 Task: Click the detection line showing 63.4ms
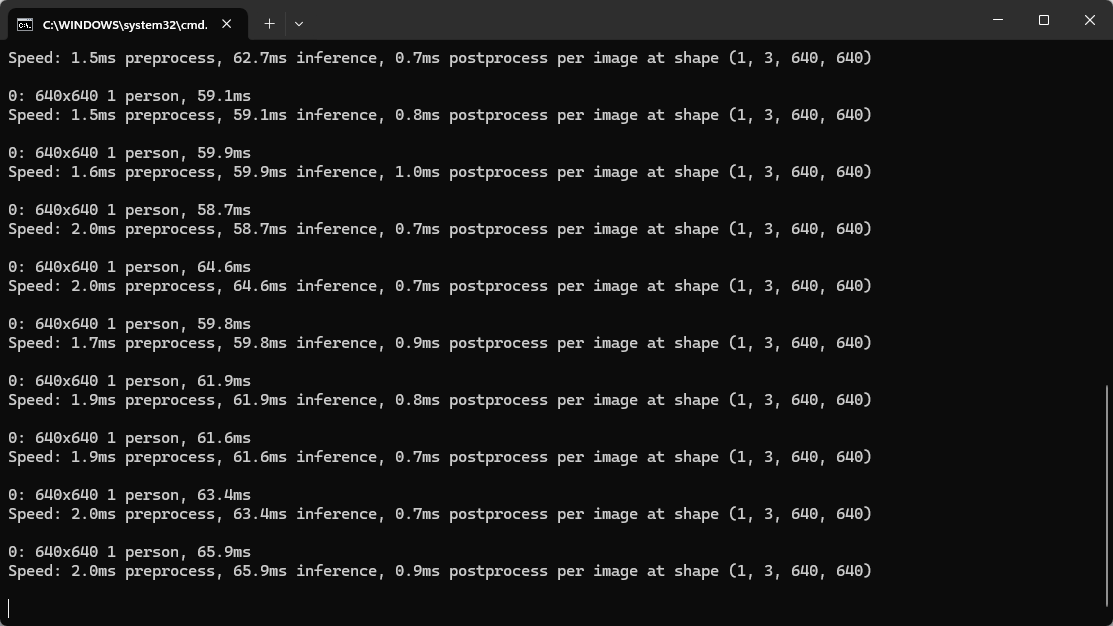pos(130,495)
